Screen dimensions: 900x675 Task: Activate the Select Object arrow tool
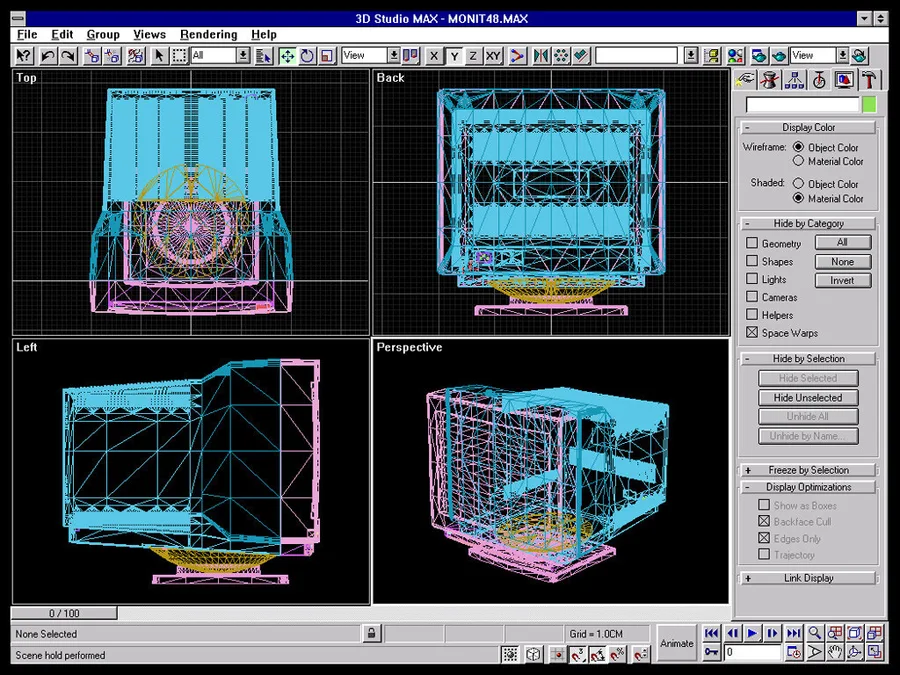pos(159,56)
